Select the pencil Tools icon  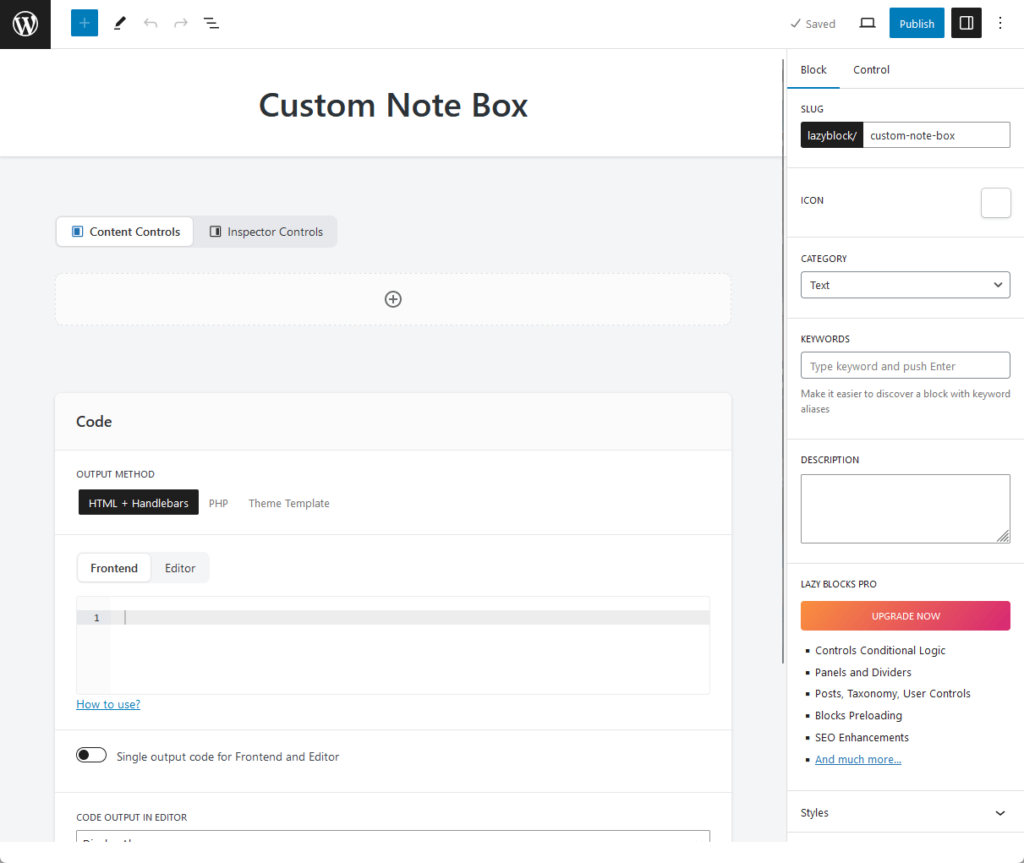[120, 24]
